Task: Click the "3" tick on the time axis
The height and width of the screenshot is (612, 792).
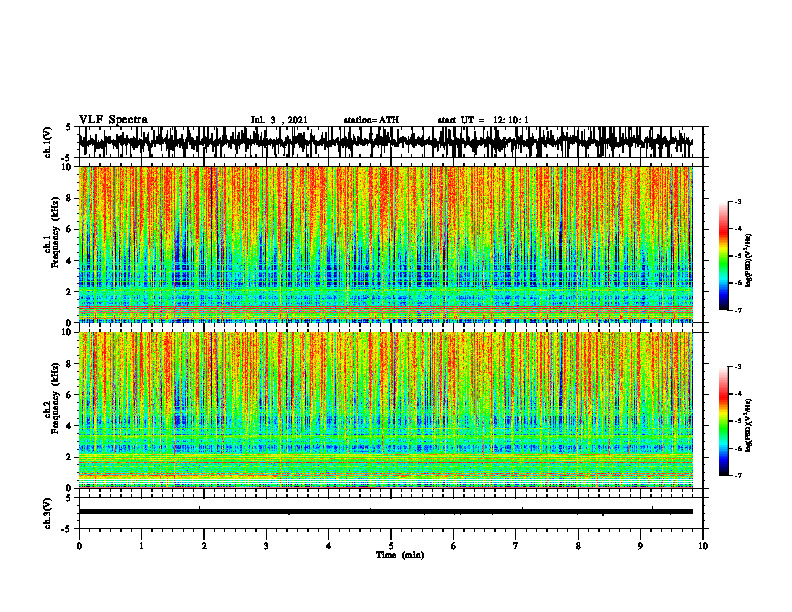Action: click(x=266, y=546)
